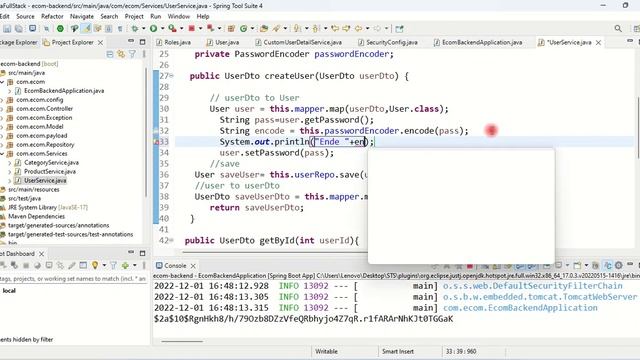Open the Window menu
The width and height of the screenshot is (640, 360).
(179, 16)
